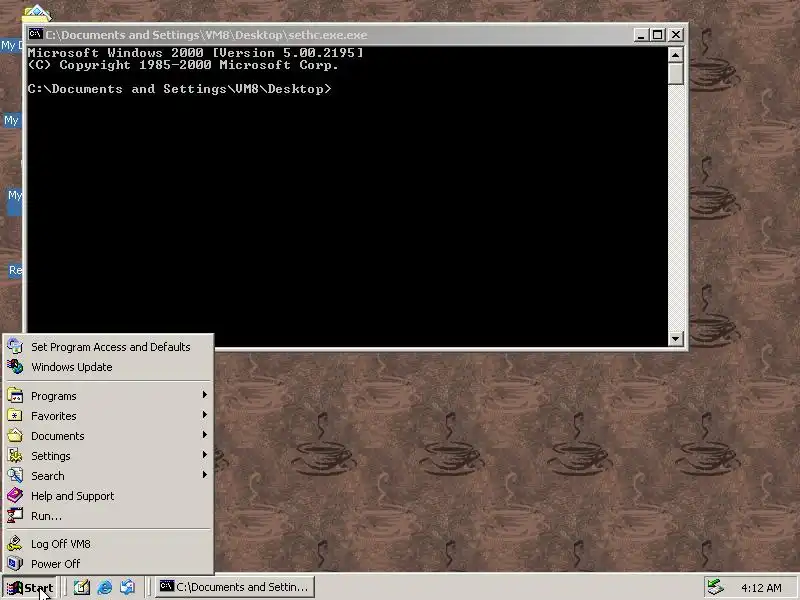Screen dimensions: 800x600
Task: Click the Run icon in Start menu
Action: (x=15, y=515)
